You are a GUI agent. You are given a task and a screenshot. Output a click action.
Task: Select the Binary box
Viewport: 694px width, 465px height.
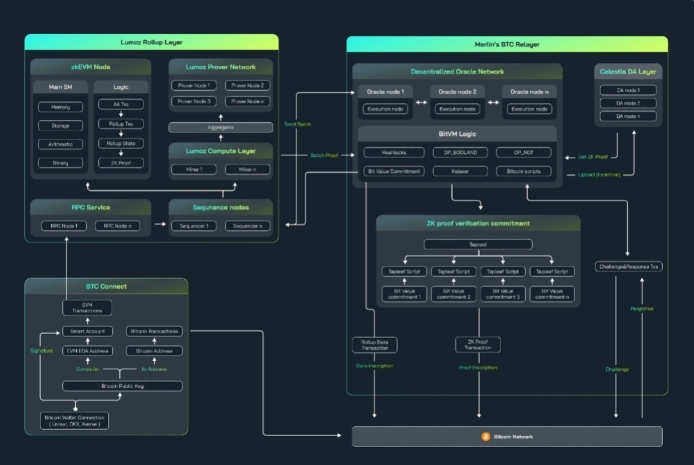pos(60,163)
